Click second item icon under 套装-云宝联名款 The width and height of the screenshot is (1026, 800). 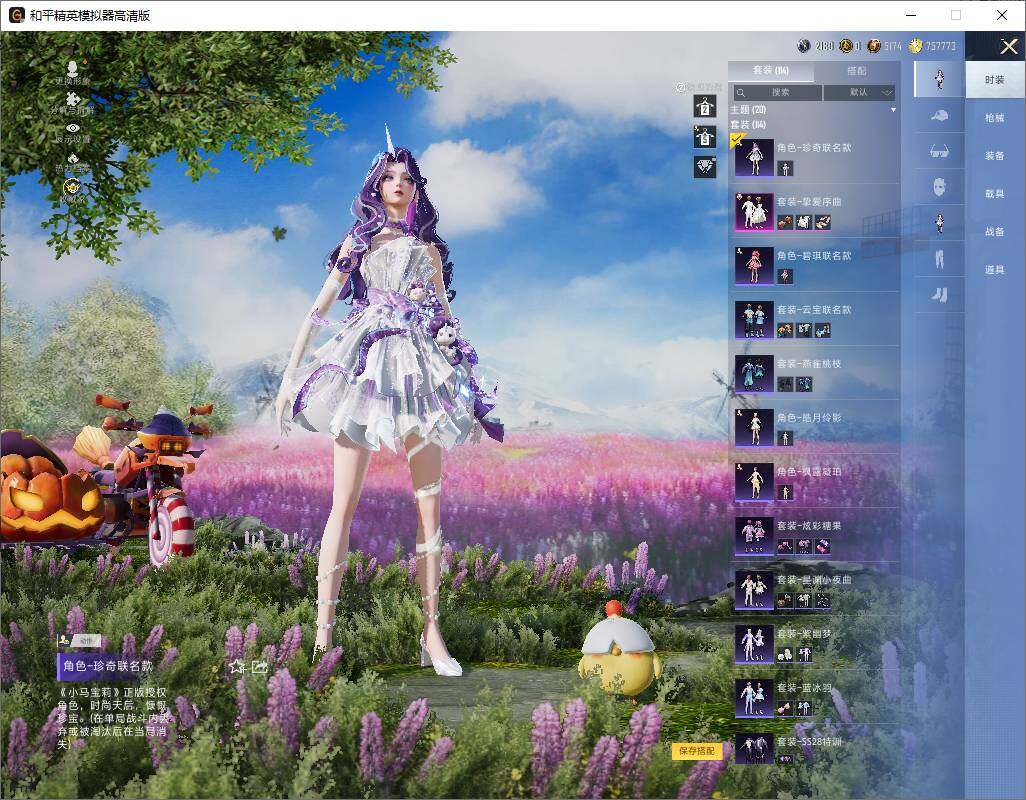click(804, 330)
